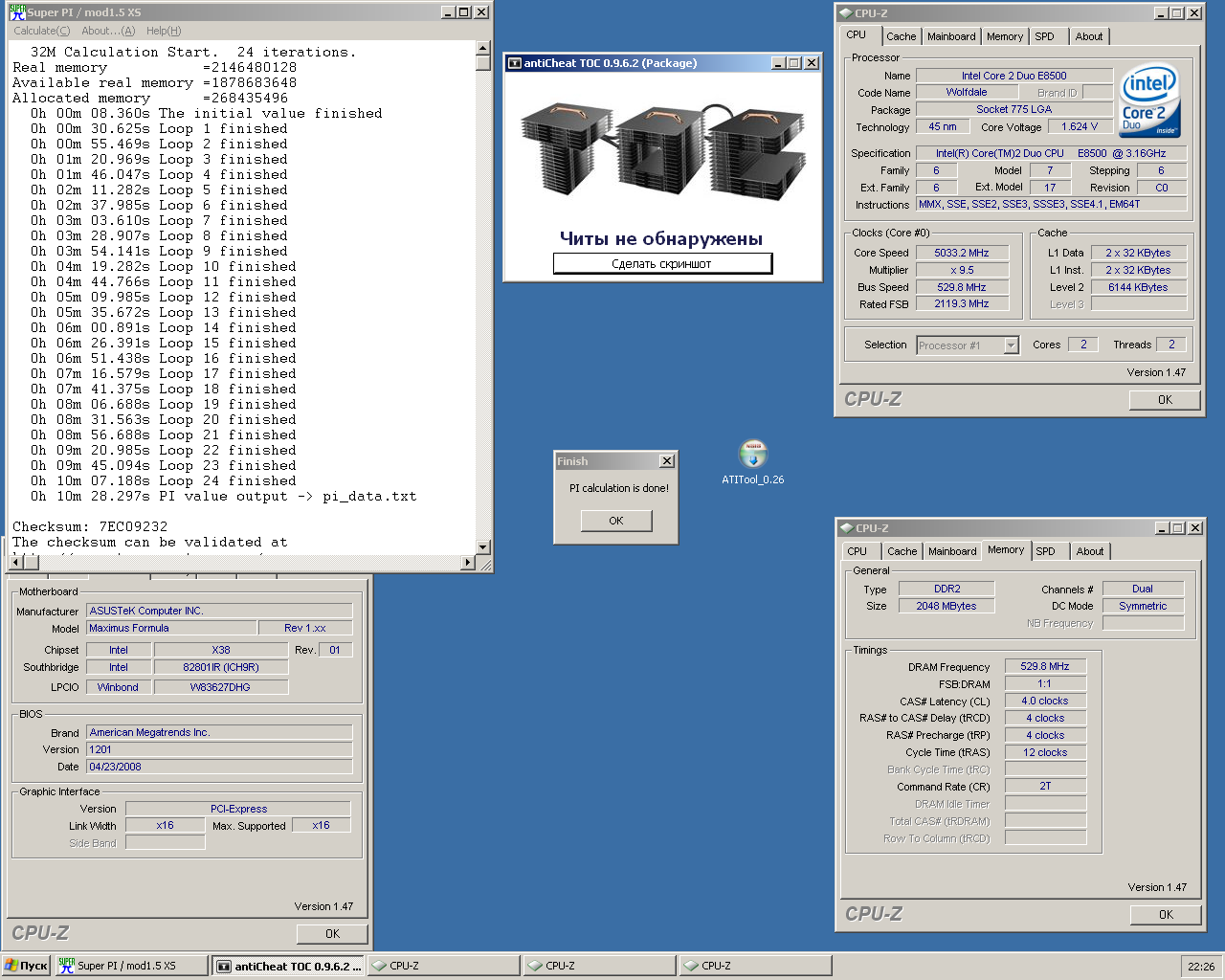This screenshot has height=980, width=1225.
Task: Select Cache tab in bottom CPU-Z Memory window
Action: pyautogui.click(x=902, y=551)
